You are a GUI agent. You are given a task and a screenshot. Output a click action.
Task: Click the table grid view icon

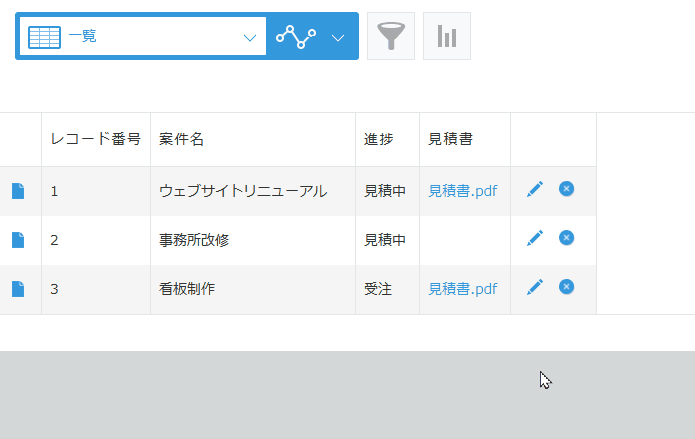click(44, 37)
